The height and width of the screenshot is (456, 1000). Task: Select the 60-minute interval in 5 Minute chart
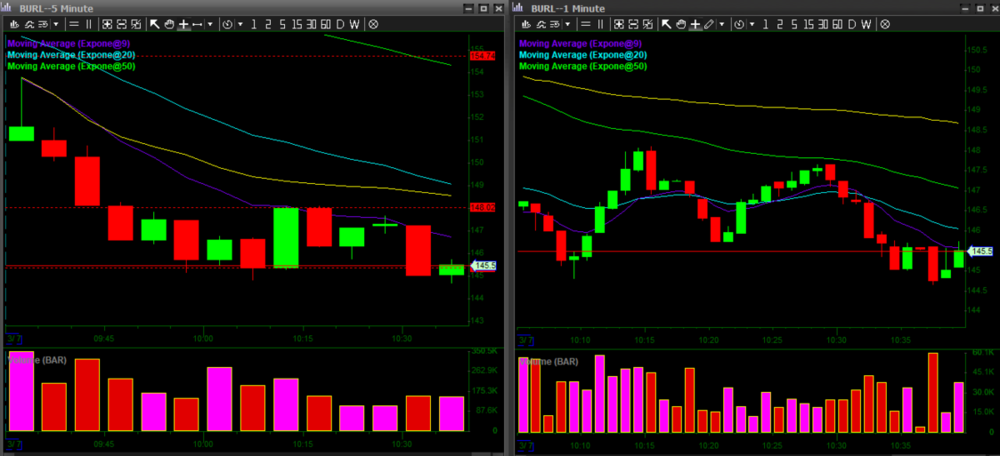[x=324, y=23]
